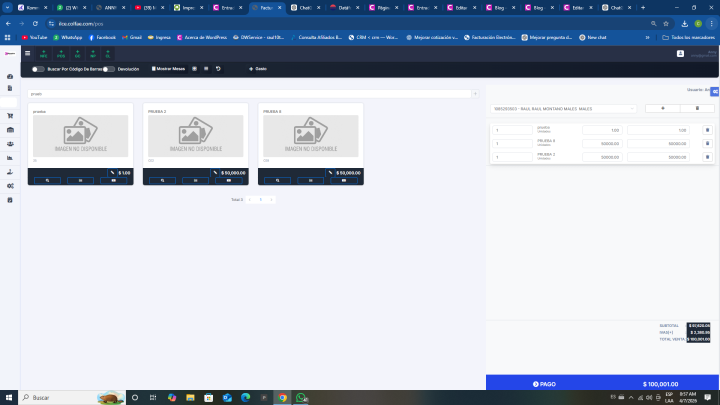Click the POS shortcut in the top bar
The height and width of the screenshot is (405, 720).
[x=61, y=54]
